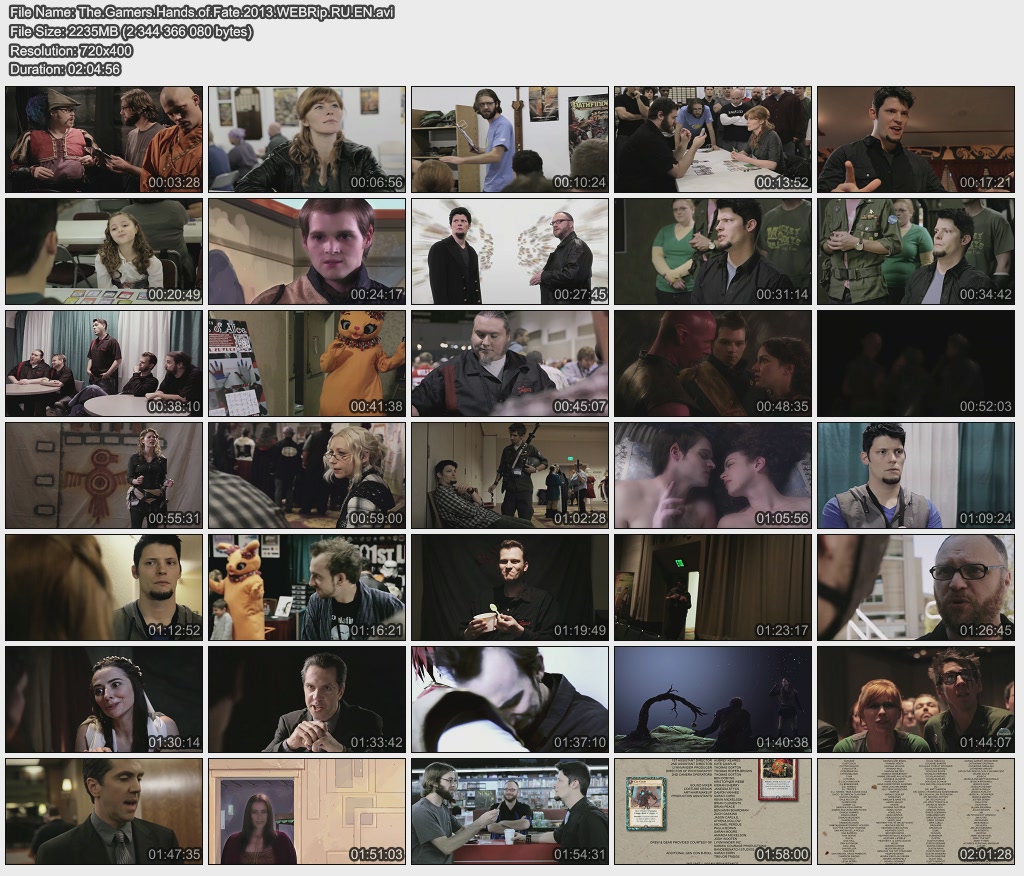Click the twisted tree scene at 01:40:38
This screenshot has width=1024, height=876.
coord(713,699)
